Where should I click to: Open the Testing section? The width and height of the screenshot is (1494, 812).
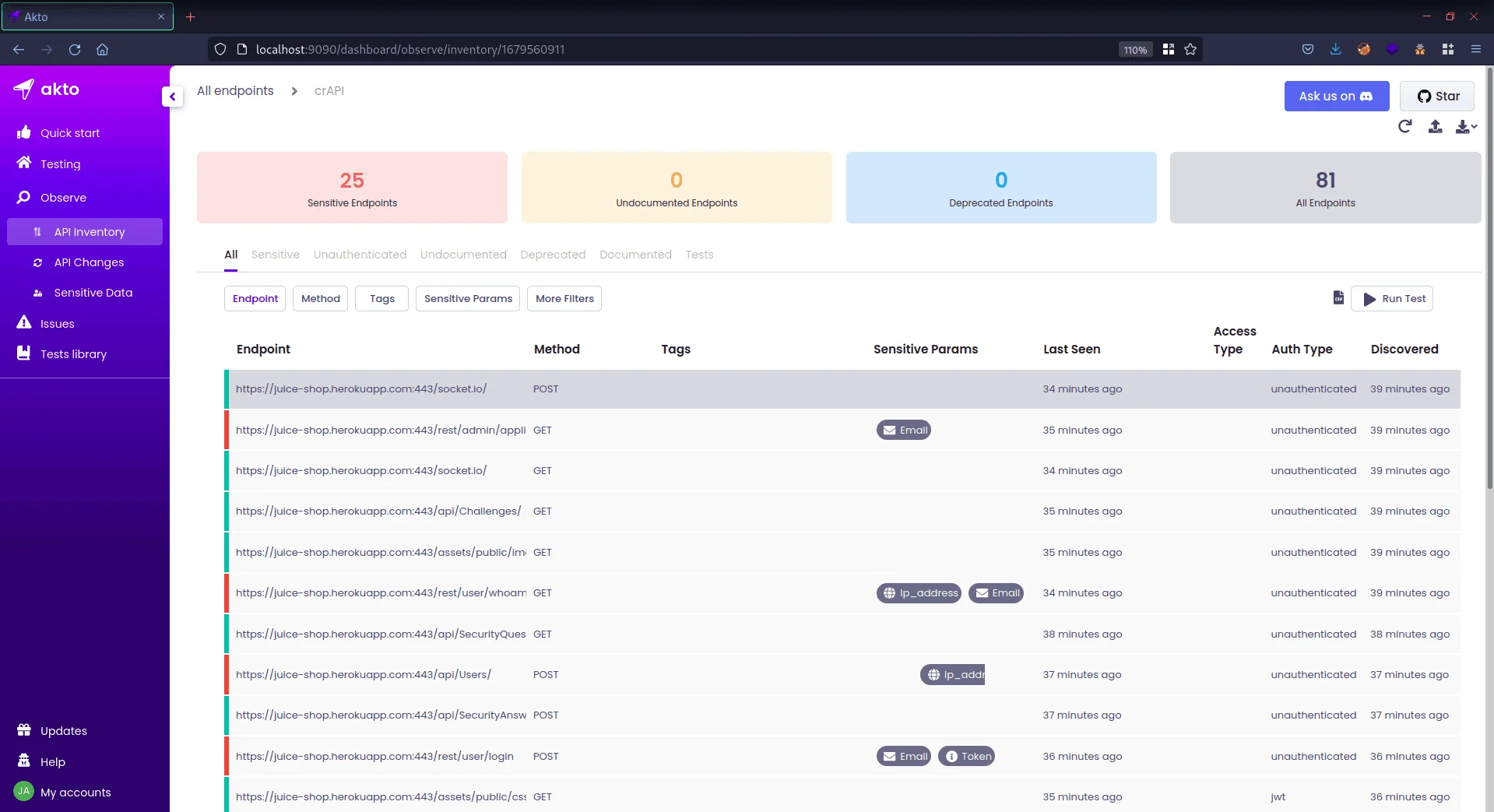tap(61, 163)
